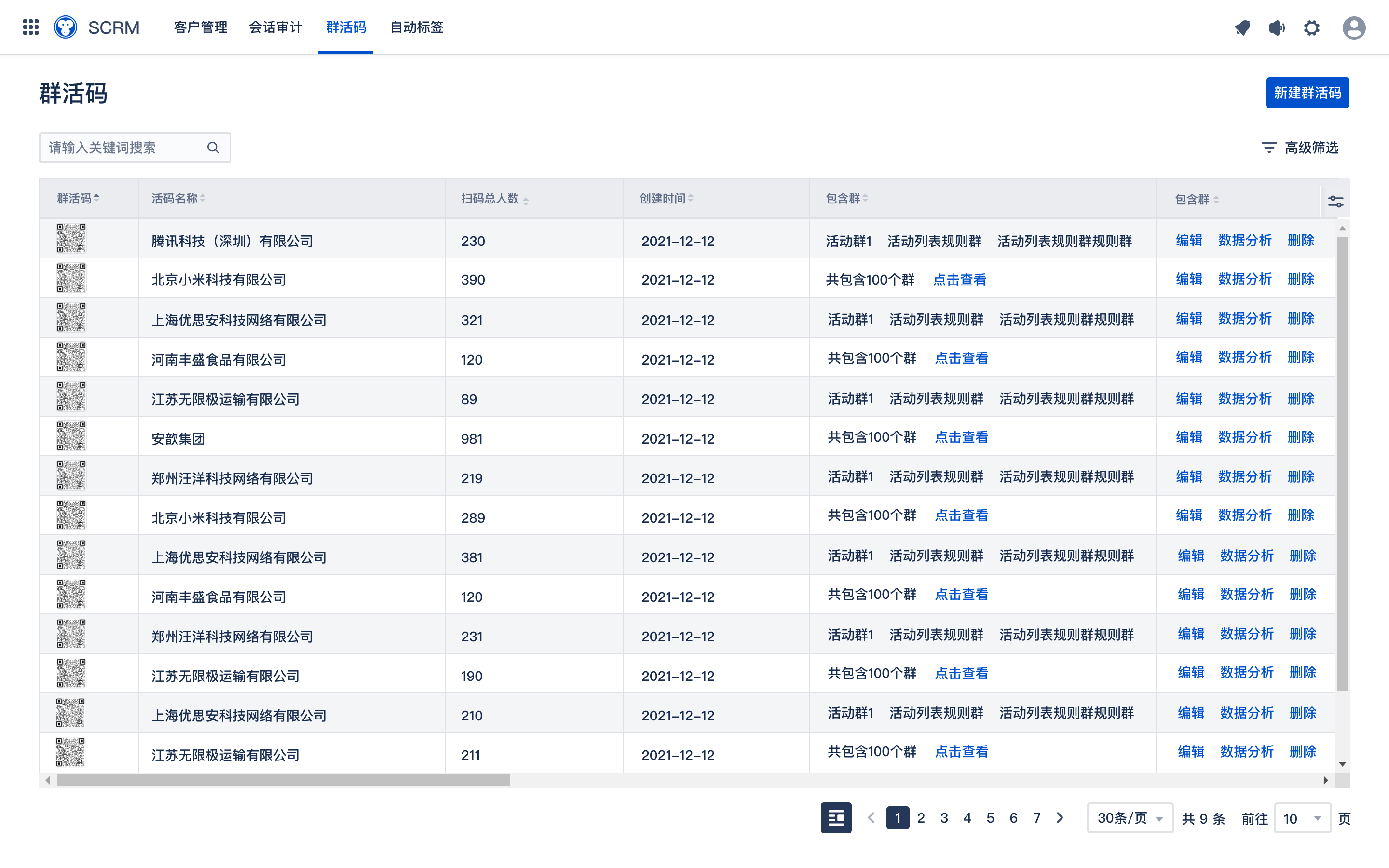Open the 30条/页 page size dropdown
1389x868 pixels.
tap(1130, 817)
